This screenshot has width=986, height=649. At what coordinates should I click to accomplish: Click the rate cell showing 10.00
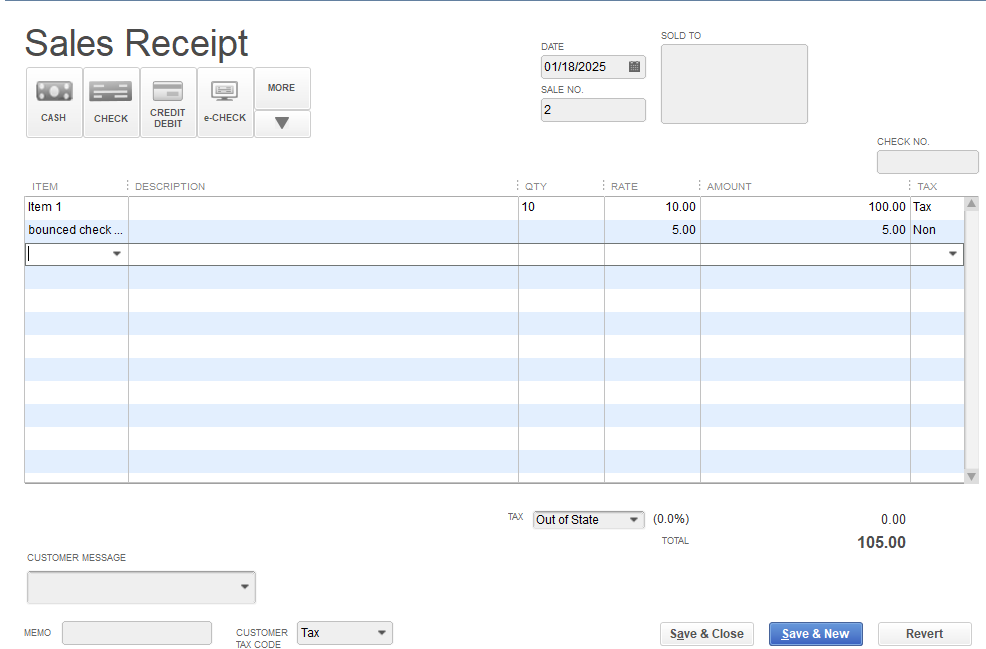click(652, 208)
